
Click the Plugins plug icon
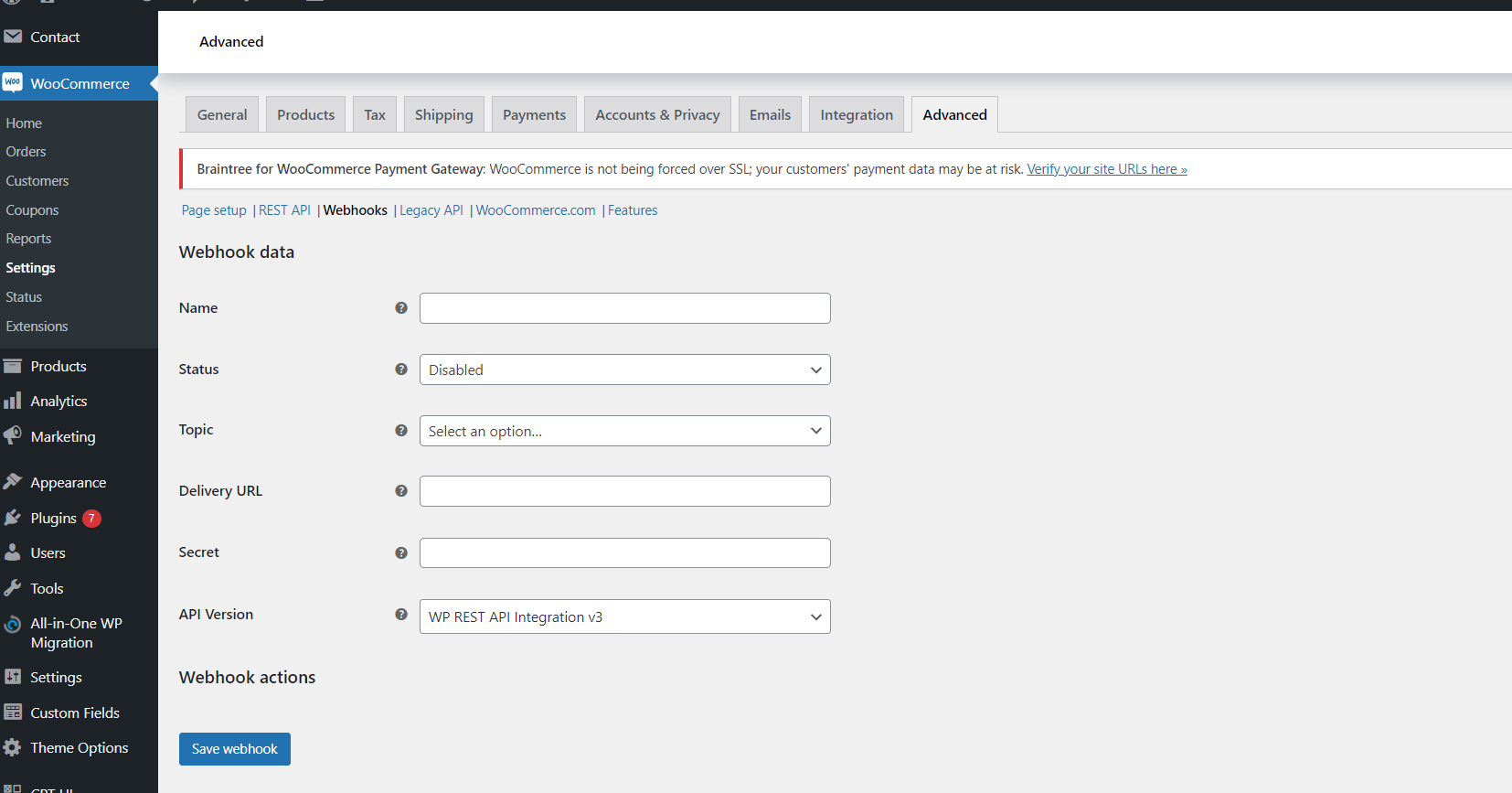(x=13, y=518)
